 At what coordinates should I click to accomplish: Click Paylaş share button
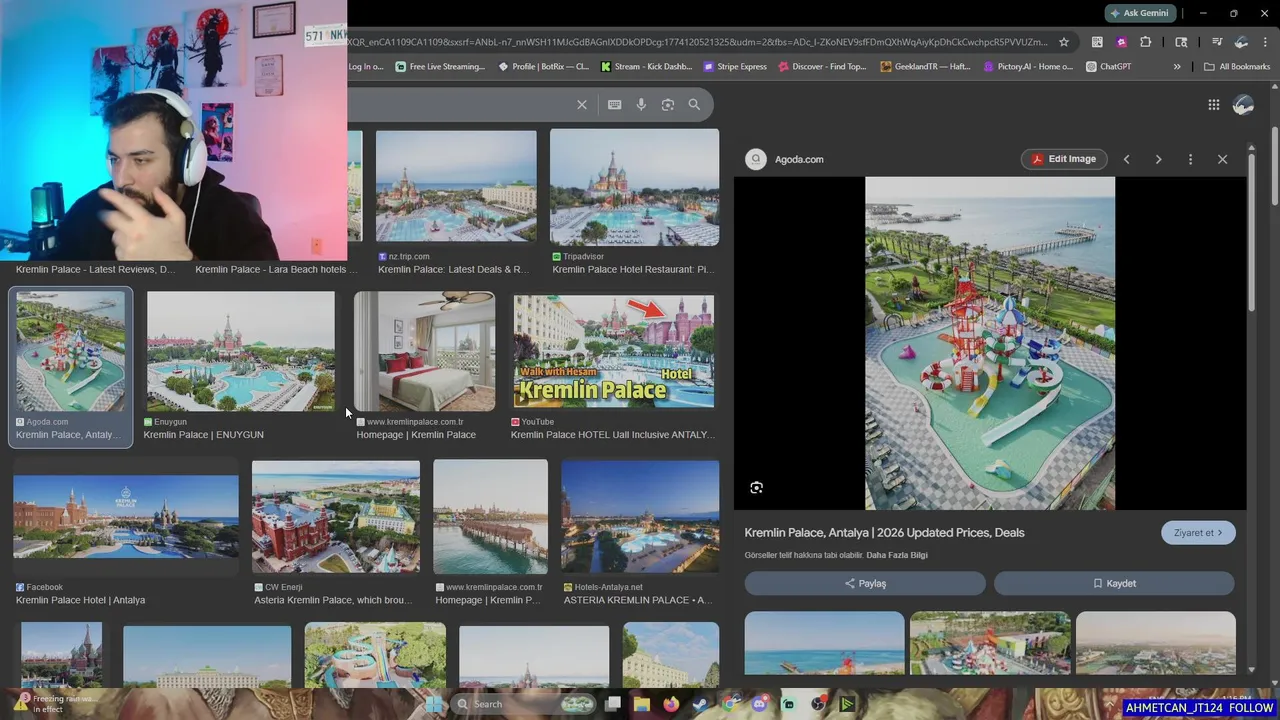click(x=865, y=583)
